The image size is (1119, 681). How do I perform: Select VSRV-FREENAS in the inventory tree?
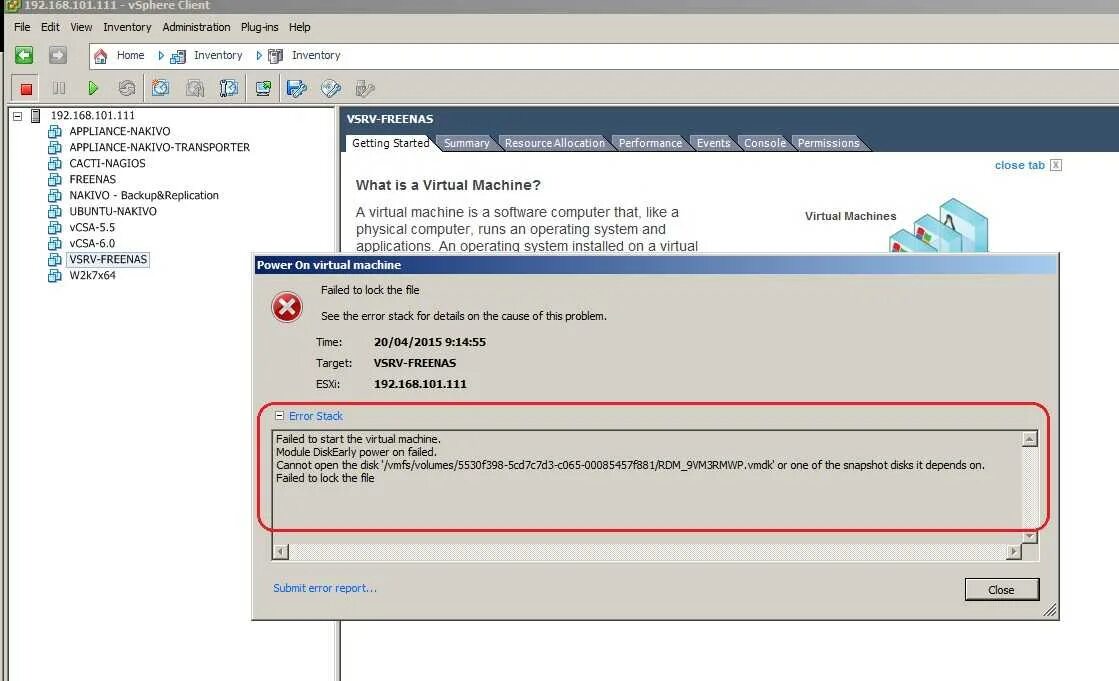[x=108, y=259]
